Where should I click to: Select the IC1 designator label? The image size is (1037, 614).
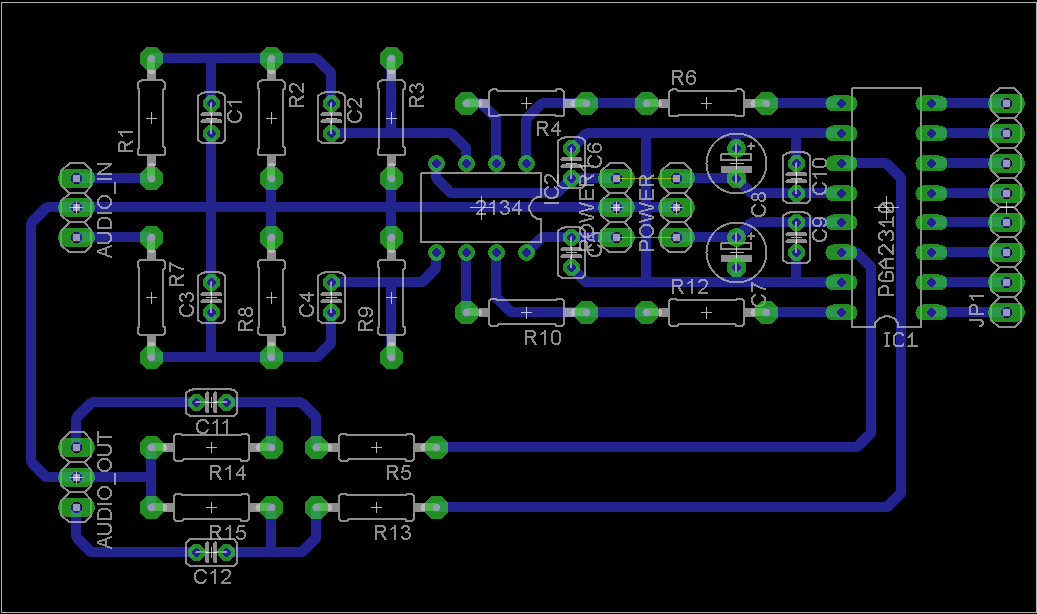tap(901, 340)
